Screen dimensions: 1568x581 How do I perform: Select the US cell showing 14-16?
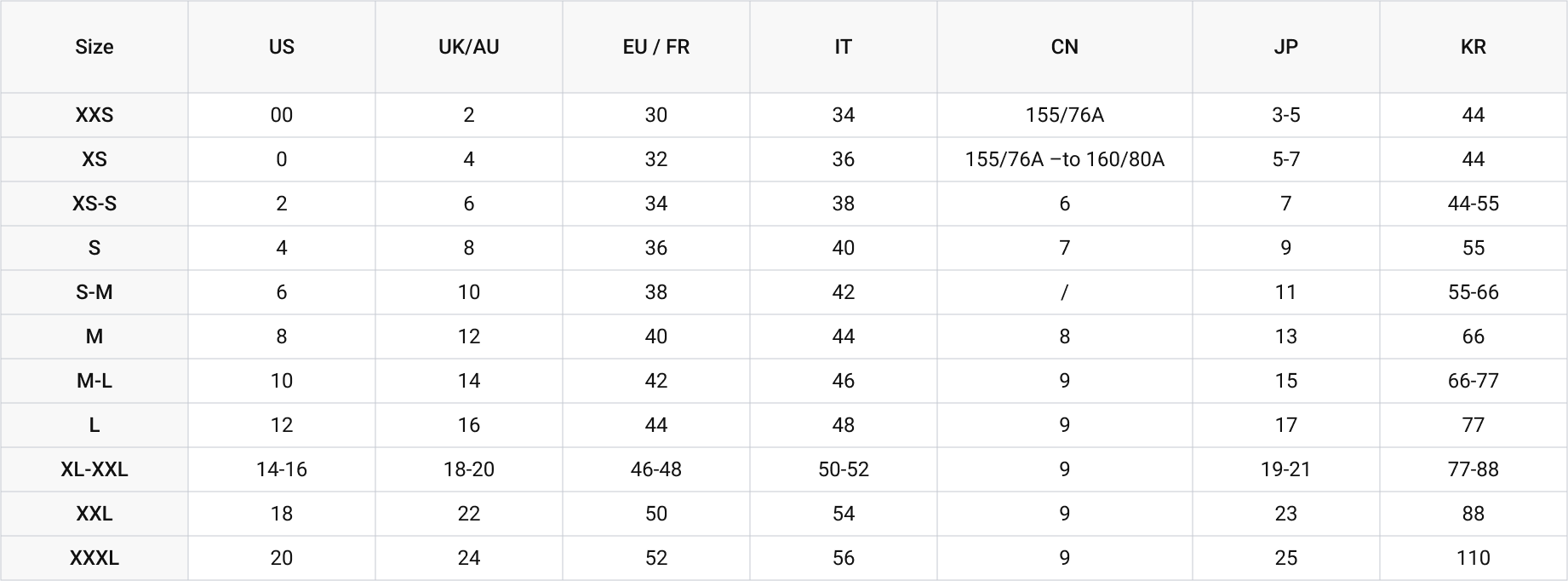[282, 469]
